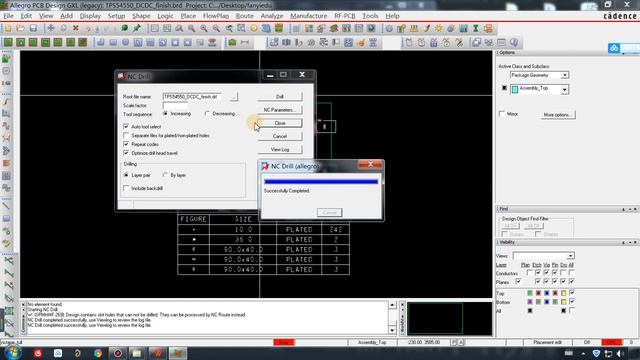Viewport: 640px width, 360px height.
Task: Toggle Repeat codes checkbox
Action: click(x=126, y=144)
